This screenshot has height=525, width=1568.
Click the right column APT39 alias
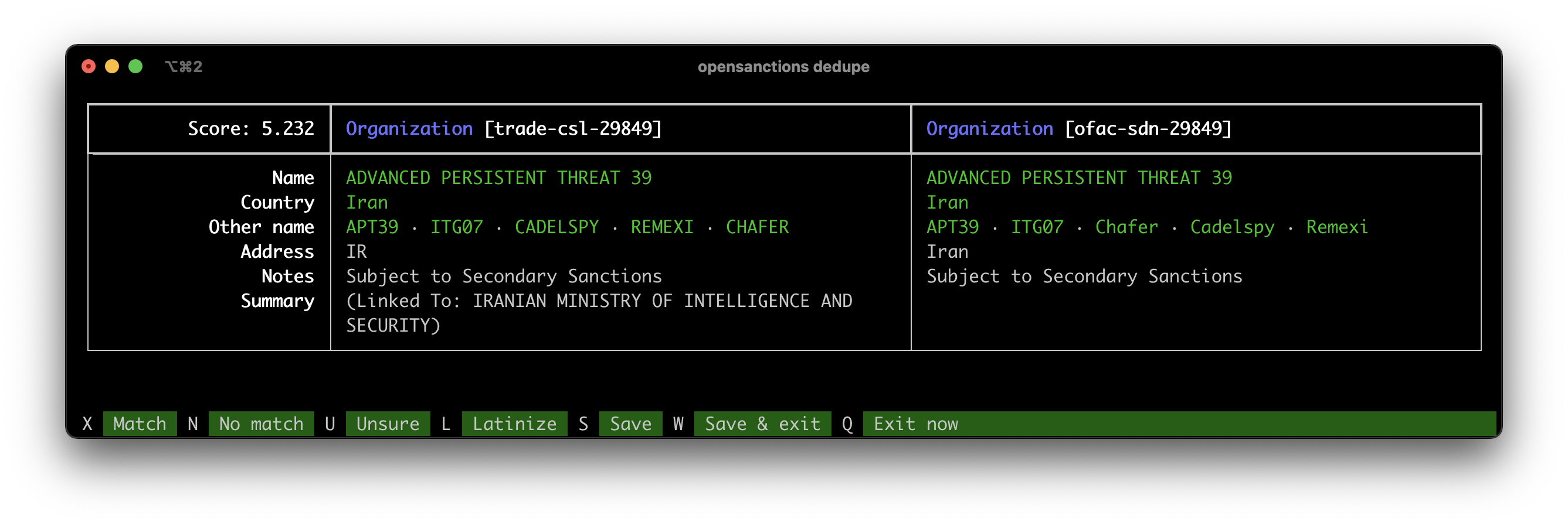pos(953,227)
